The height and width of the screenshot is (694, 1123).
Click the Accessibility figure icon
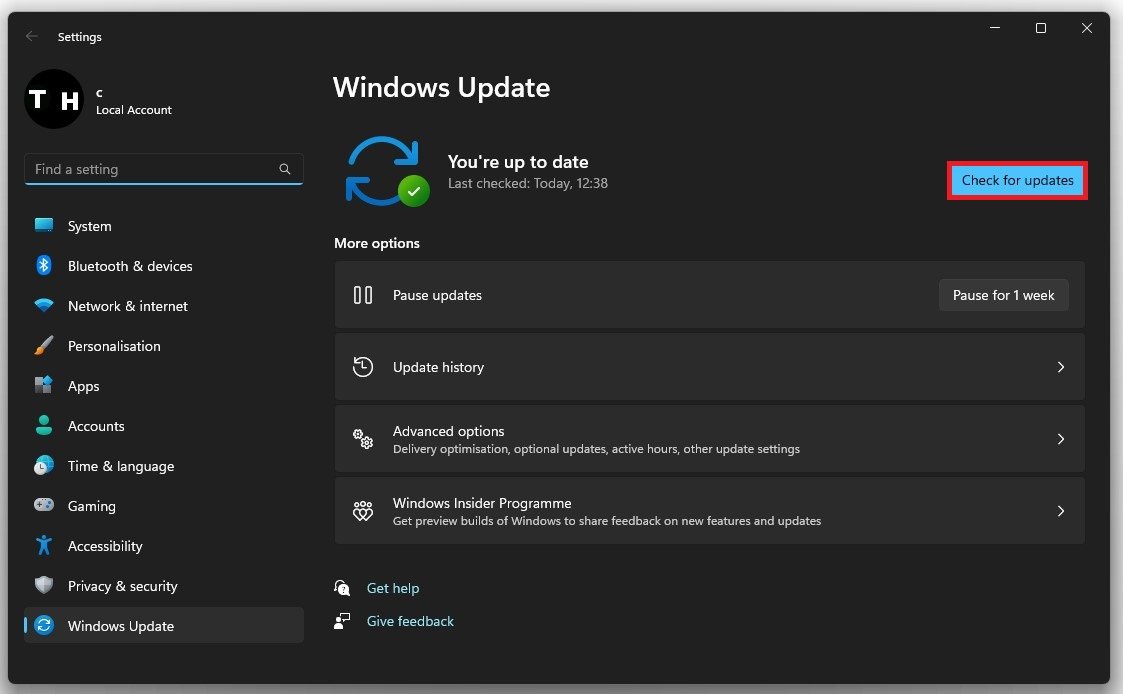(x=43, y=546)
